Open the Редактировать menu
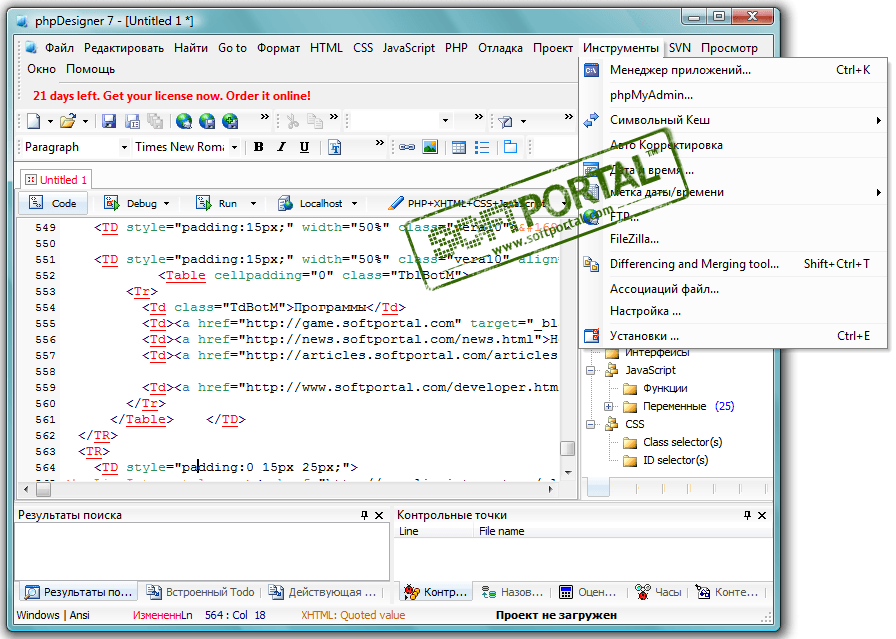The image size is (896, 639). 124,48
